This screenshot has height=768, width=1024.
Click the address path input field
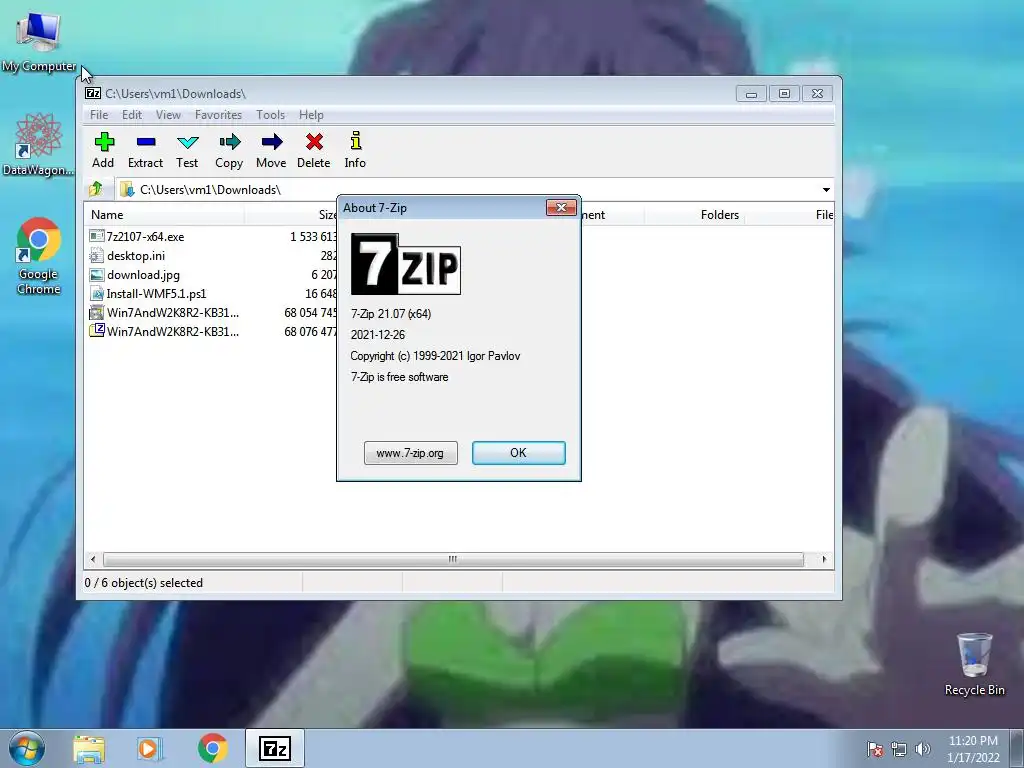point(466,189)
